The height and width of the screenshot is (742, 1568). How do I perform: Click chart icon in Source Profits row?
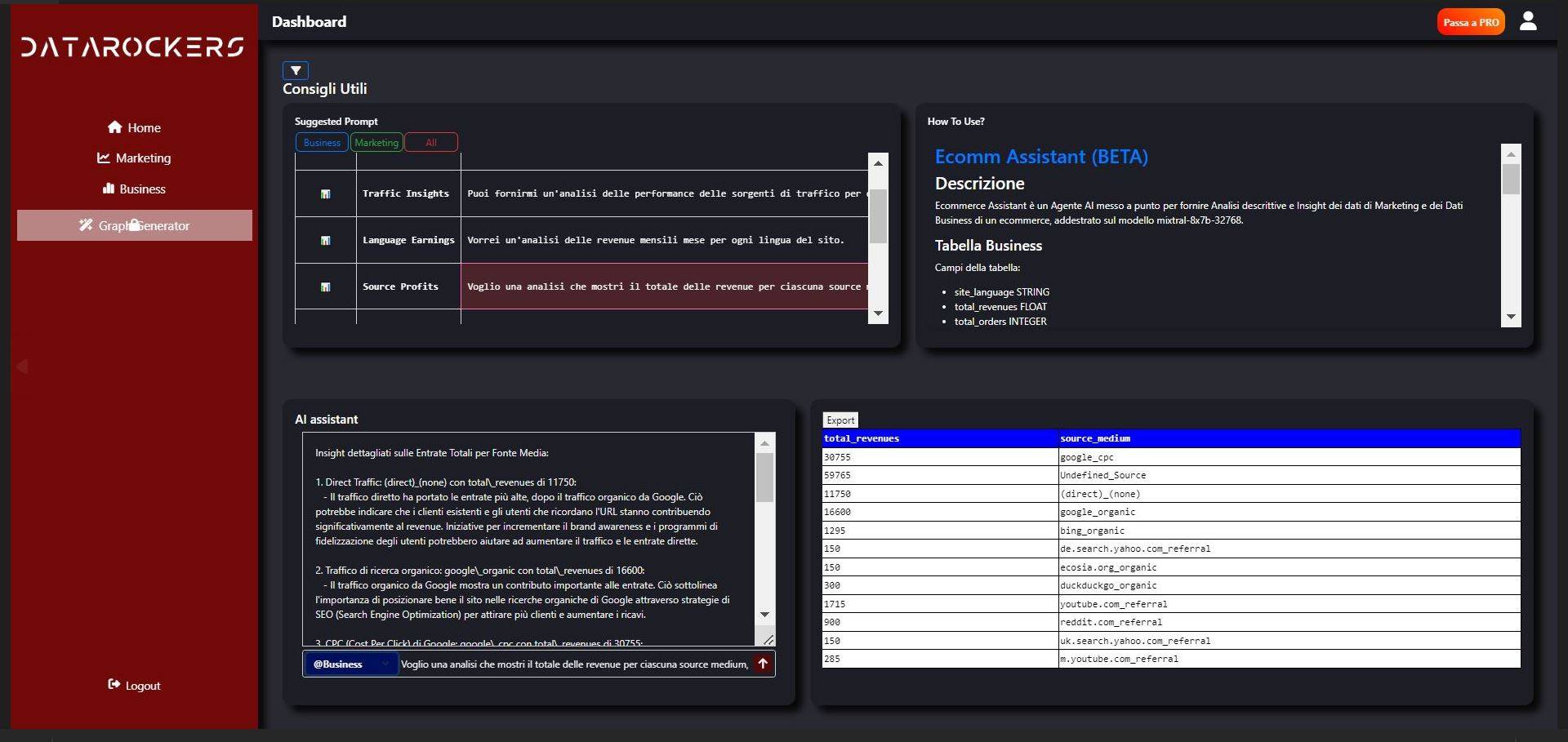(325, 287)
